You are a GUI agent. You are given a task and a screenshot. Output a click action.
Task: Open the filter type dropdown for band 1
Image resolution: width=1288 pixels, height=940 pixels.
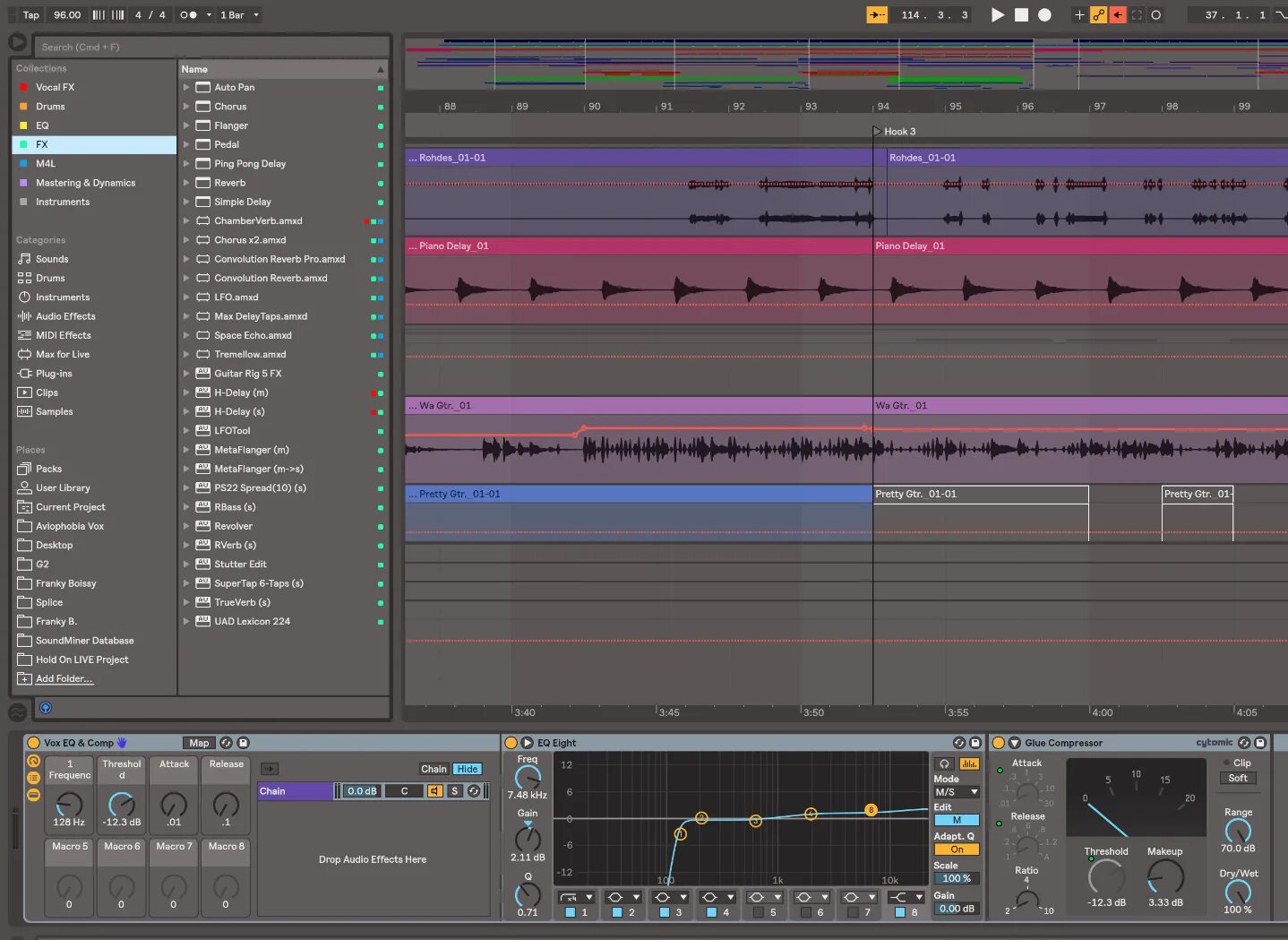[x=577, y=897]
